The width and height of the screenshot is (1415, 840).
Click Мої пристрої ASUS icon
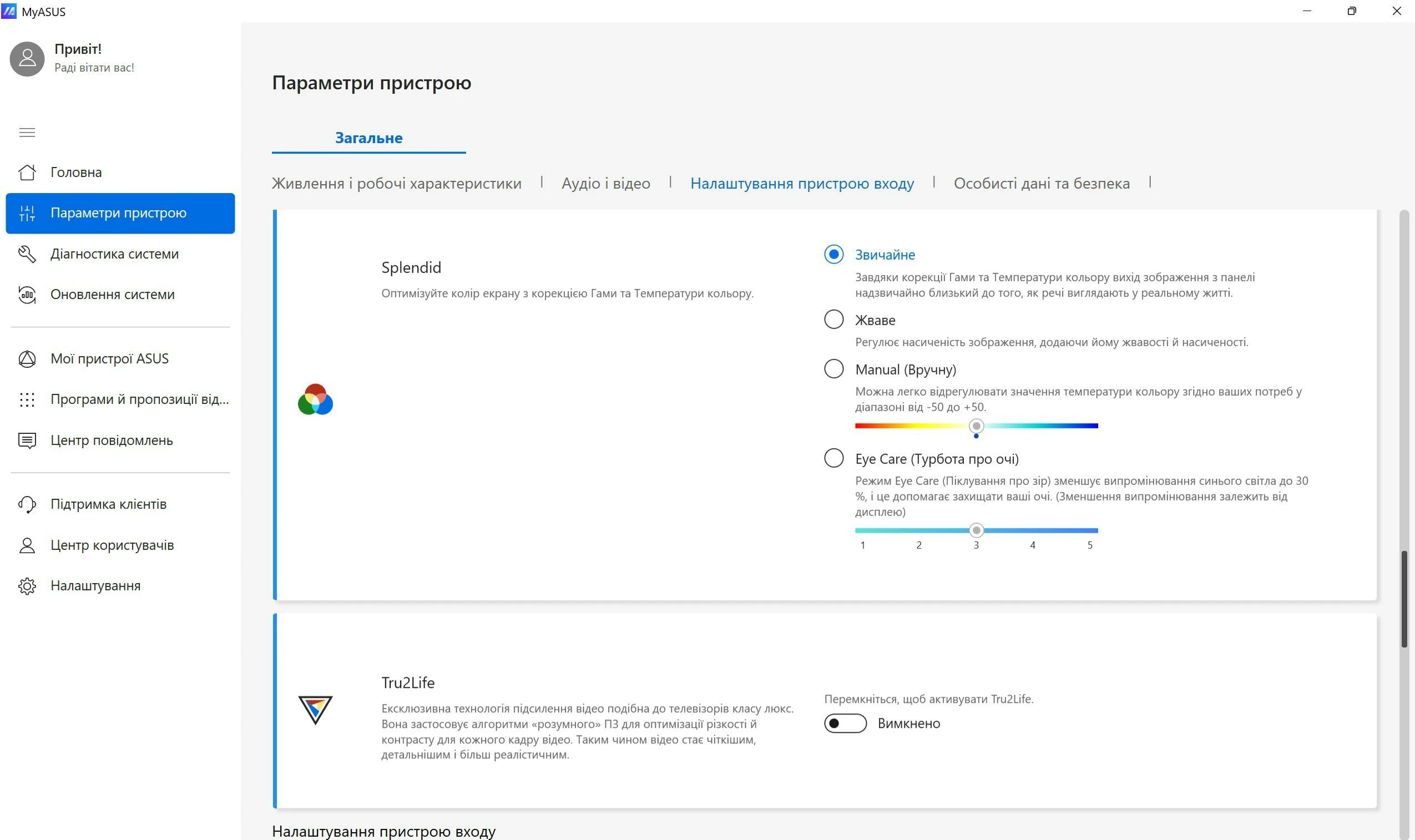pyautogui.click(x=27, y=359)
